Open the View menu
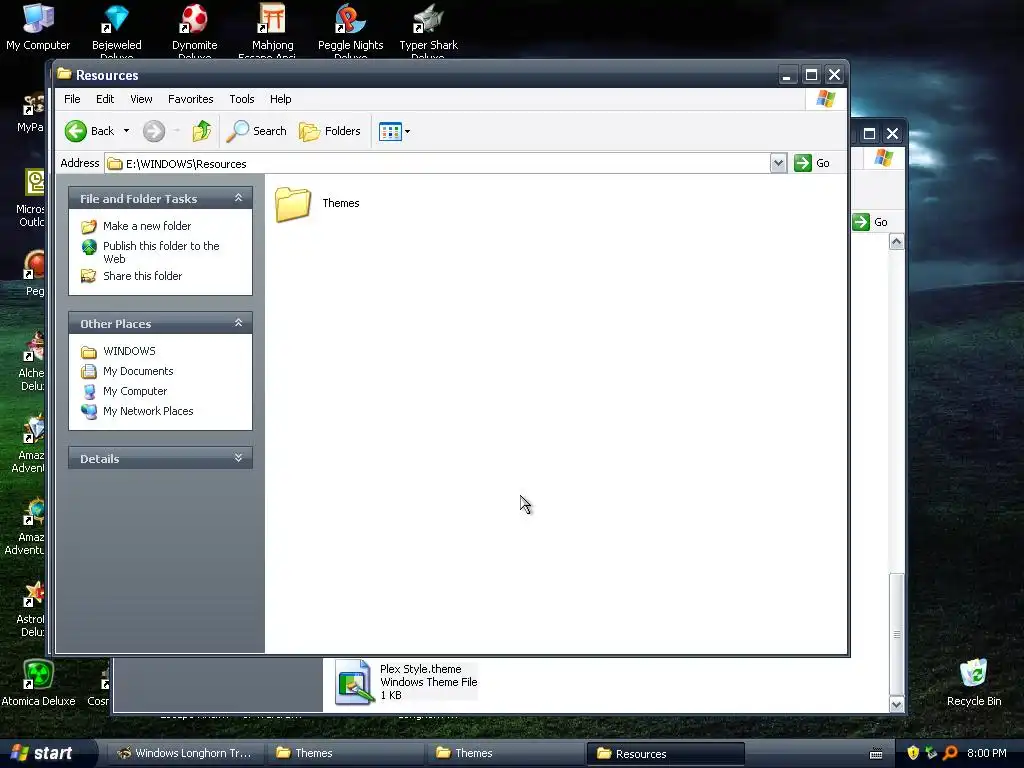 click(141, 99)
